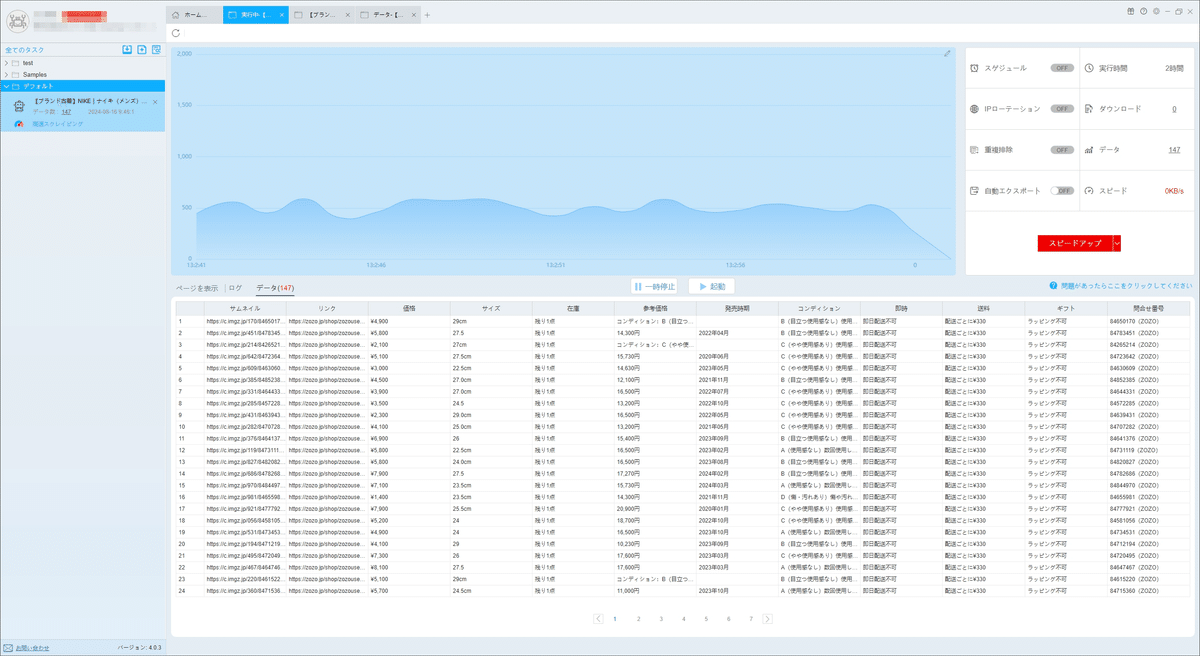The image size is (1200, 656).
Task: Click the 価格 column header
Action: coord(409,309)
